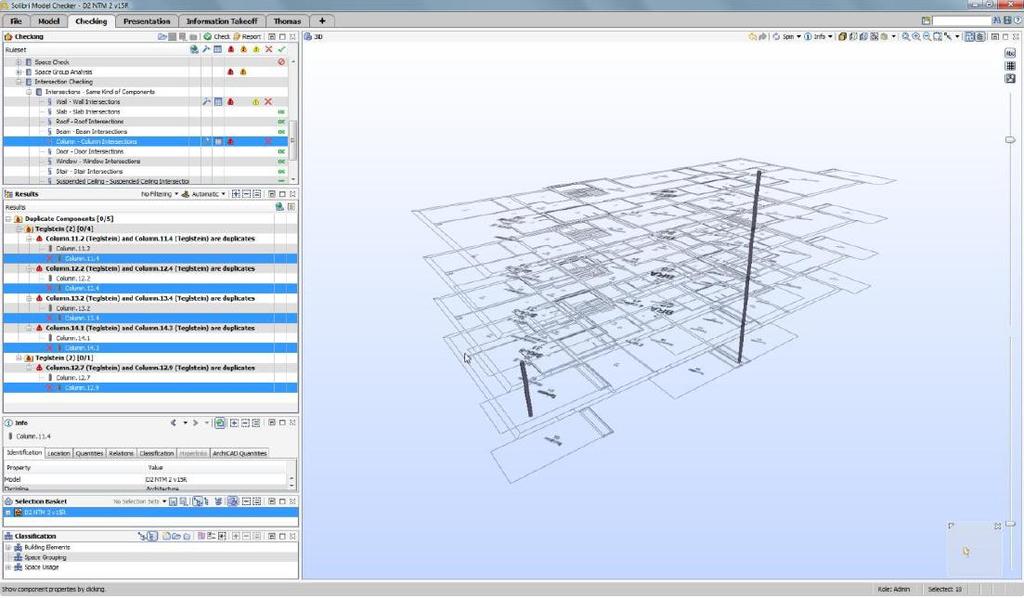Open the Quantities tab in Info panel
1024x598 pixels.
pyautogui.click(x=89, y=453)
